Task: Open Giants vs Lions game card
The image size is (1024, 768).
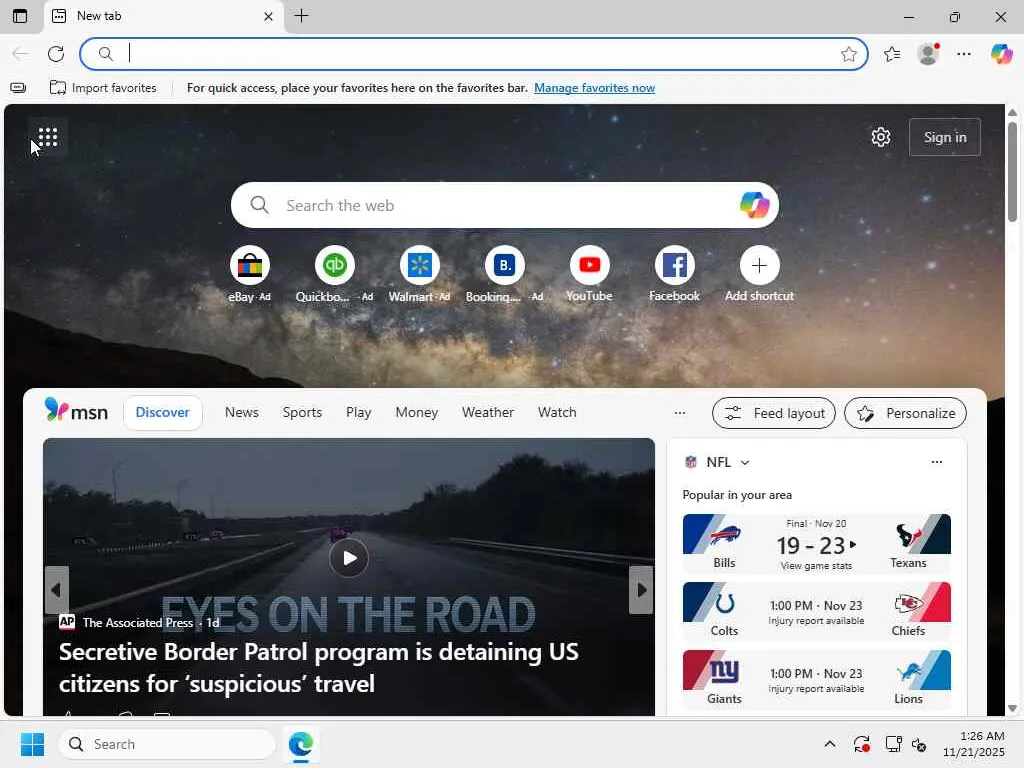Action: tap(816, 680)
